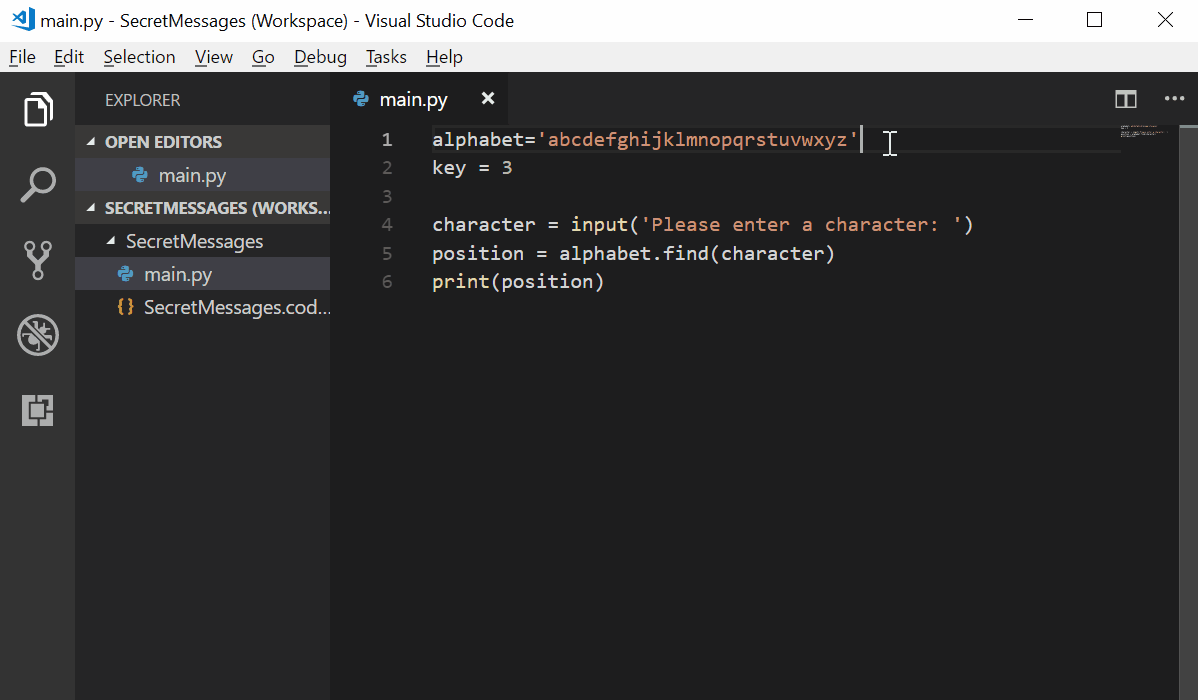Click line number 3 in gutter
The image size is (1198, 700).
point(387,196)
